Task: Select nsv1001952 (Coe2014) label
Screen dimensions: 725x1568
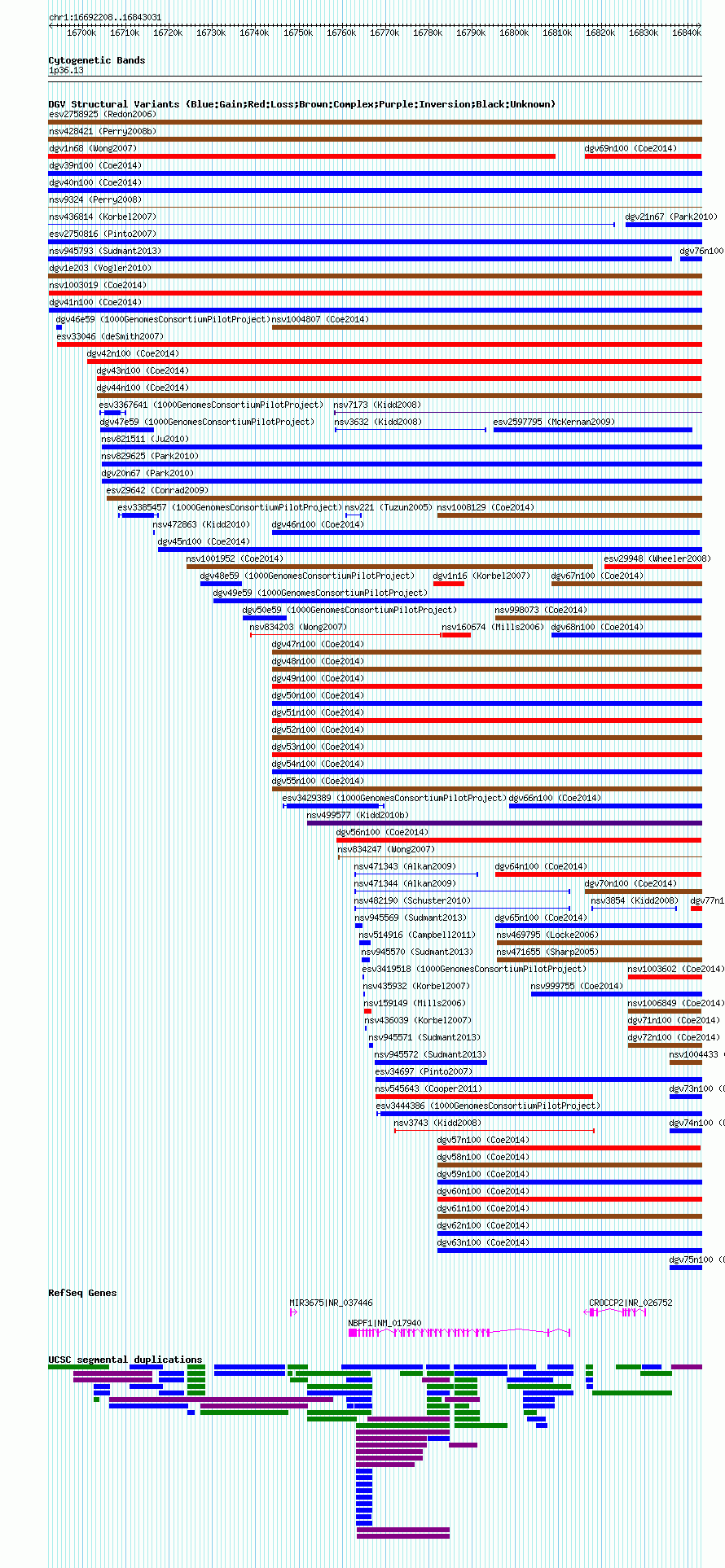Action: (235, 558)
